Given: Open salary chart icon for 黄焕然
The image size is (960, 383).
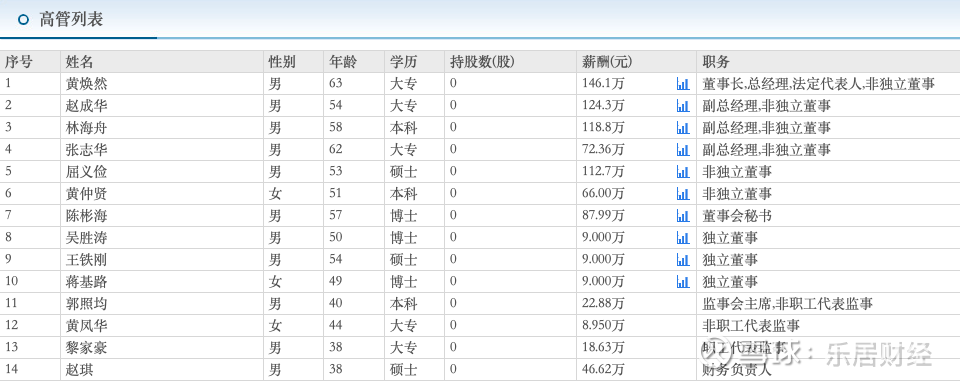Looking at the screenshot, I should tap(683, 84).
